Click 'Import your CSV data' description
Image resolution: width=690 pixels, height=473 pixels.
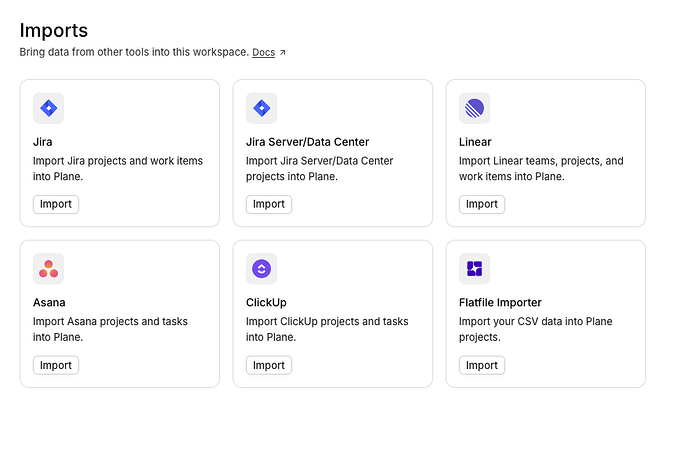pyautogui.click(x=536, y=330)
